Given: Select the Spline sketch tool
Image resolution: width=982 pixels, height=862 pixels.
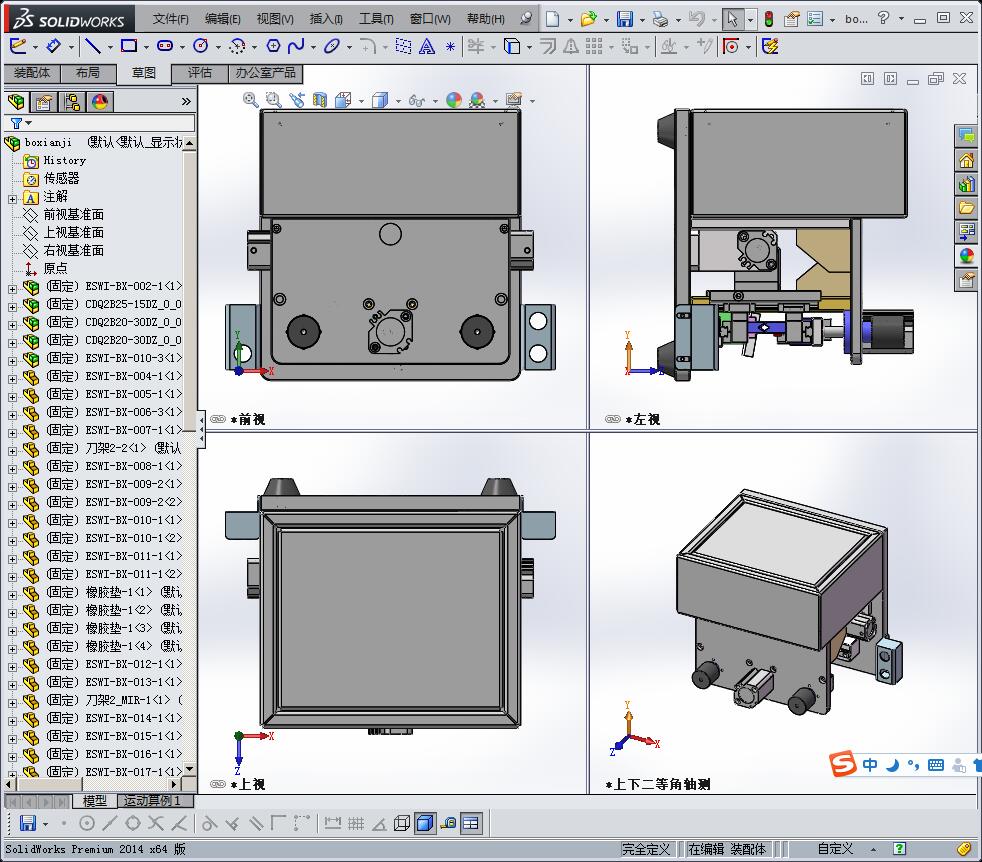Looking at the screenshot, I should coord(296,46).
